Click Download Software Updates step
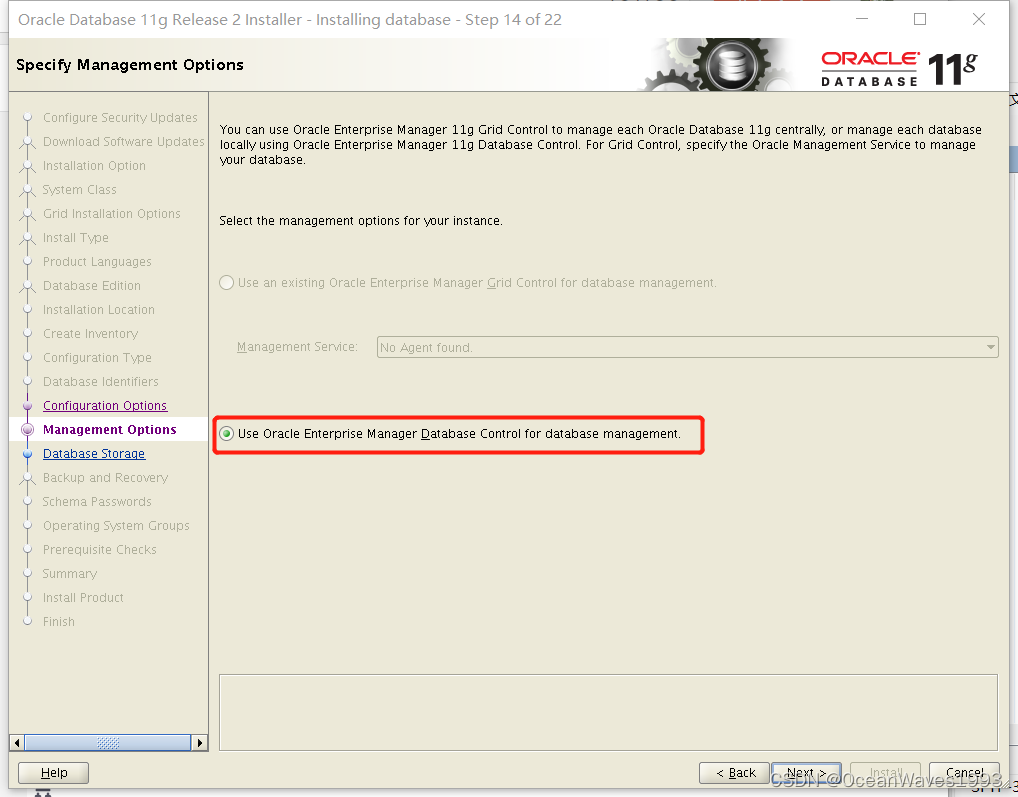The image size is (1018, 797). [x=123, y=141]
